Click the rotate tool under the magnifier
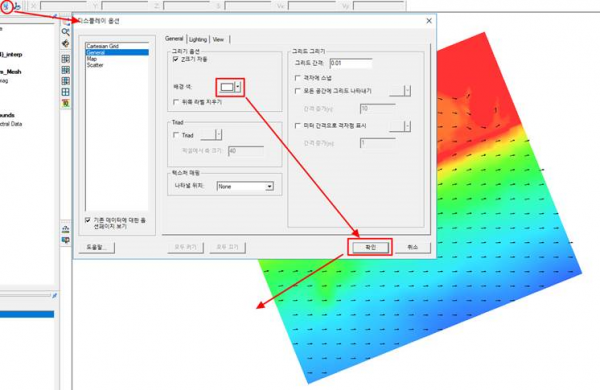The height and width of the screenshot is (390, 600). (65, 44)
